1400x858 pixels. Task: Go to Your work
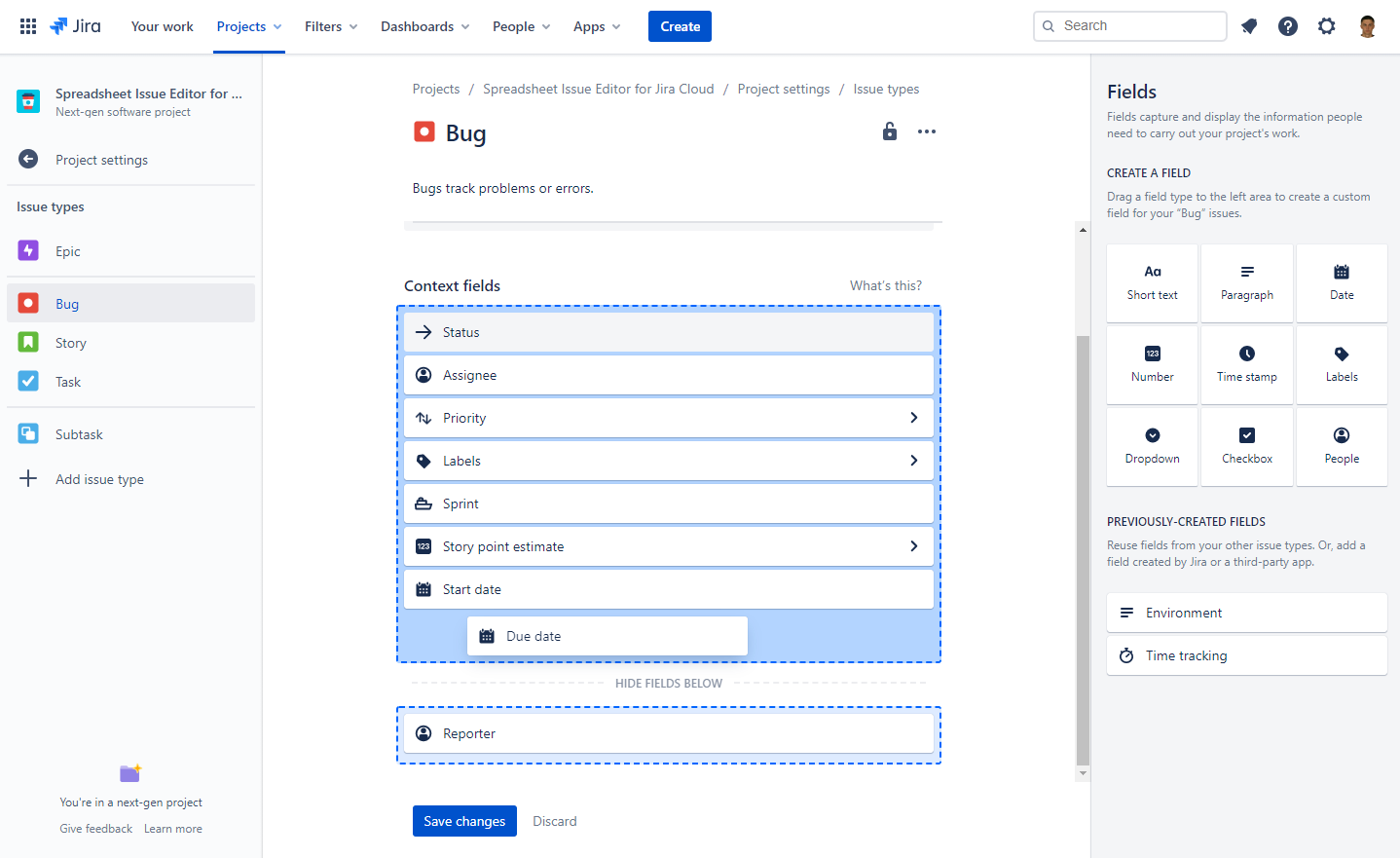pos(163,26)
